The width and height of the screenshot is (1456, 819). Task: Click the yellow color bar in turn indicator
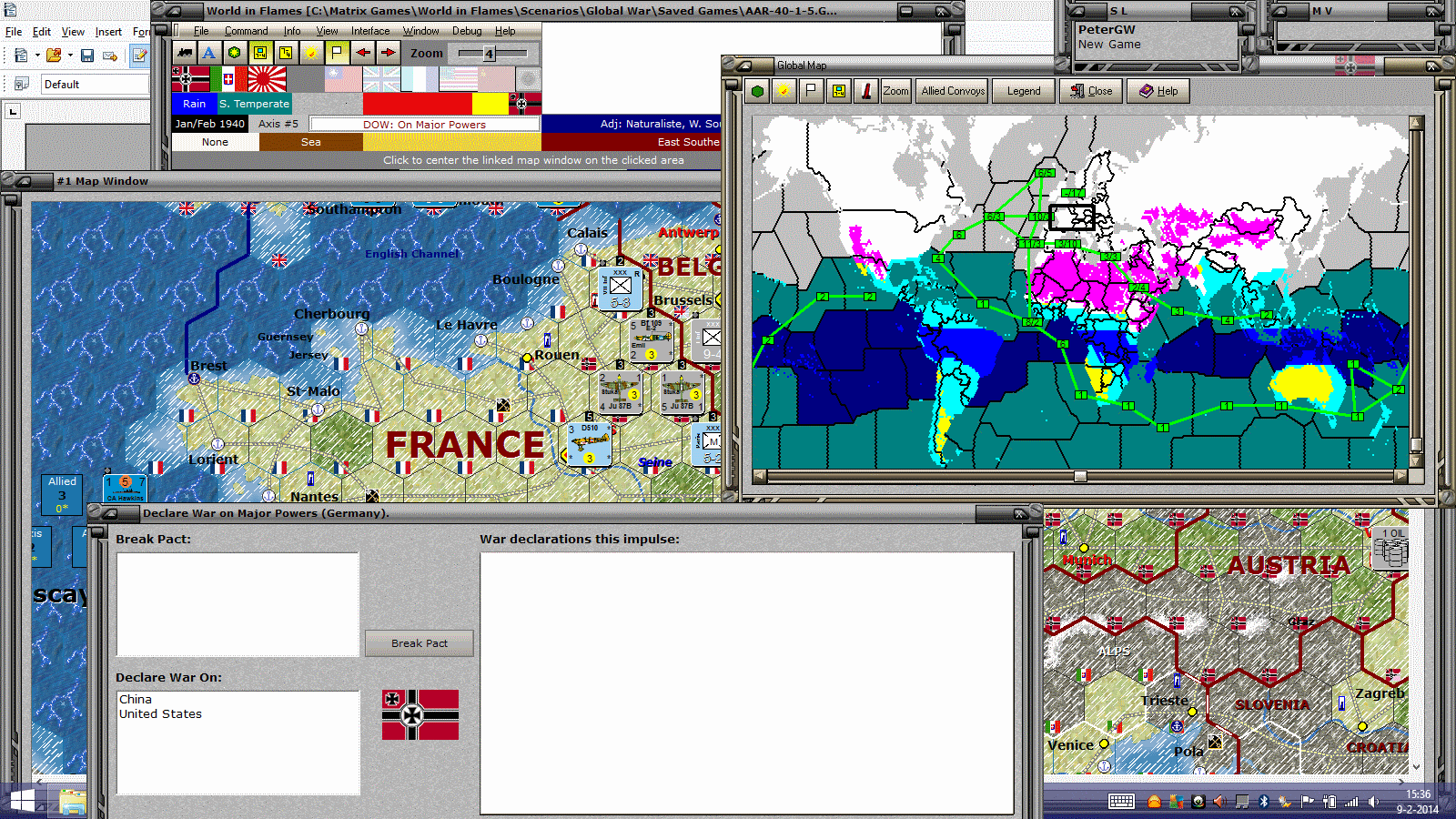[490, 103]
